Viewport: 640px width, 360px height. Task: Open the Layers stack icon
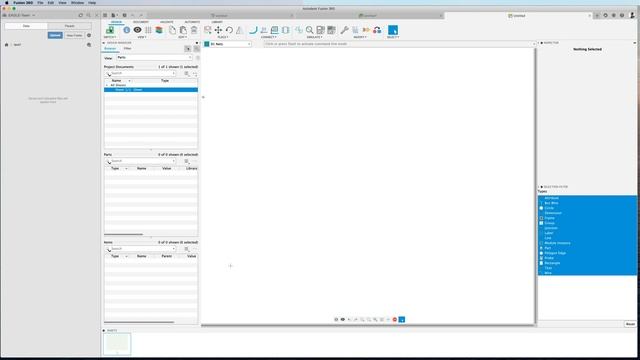tap(159, 30)
